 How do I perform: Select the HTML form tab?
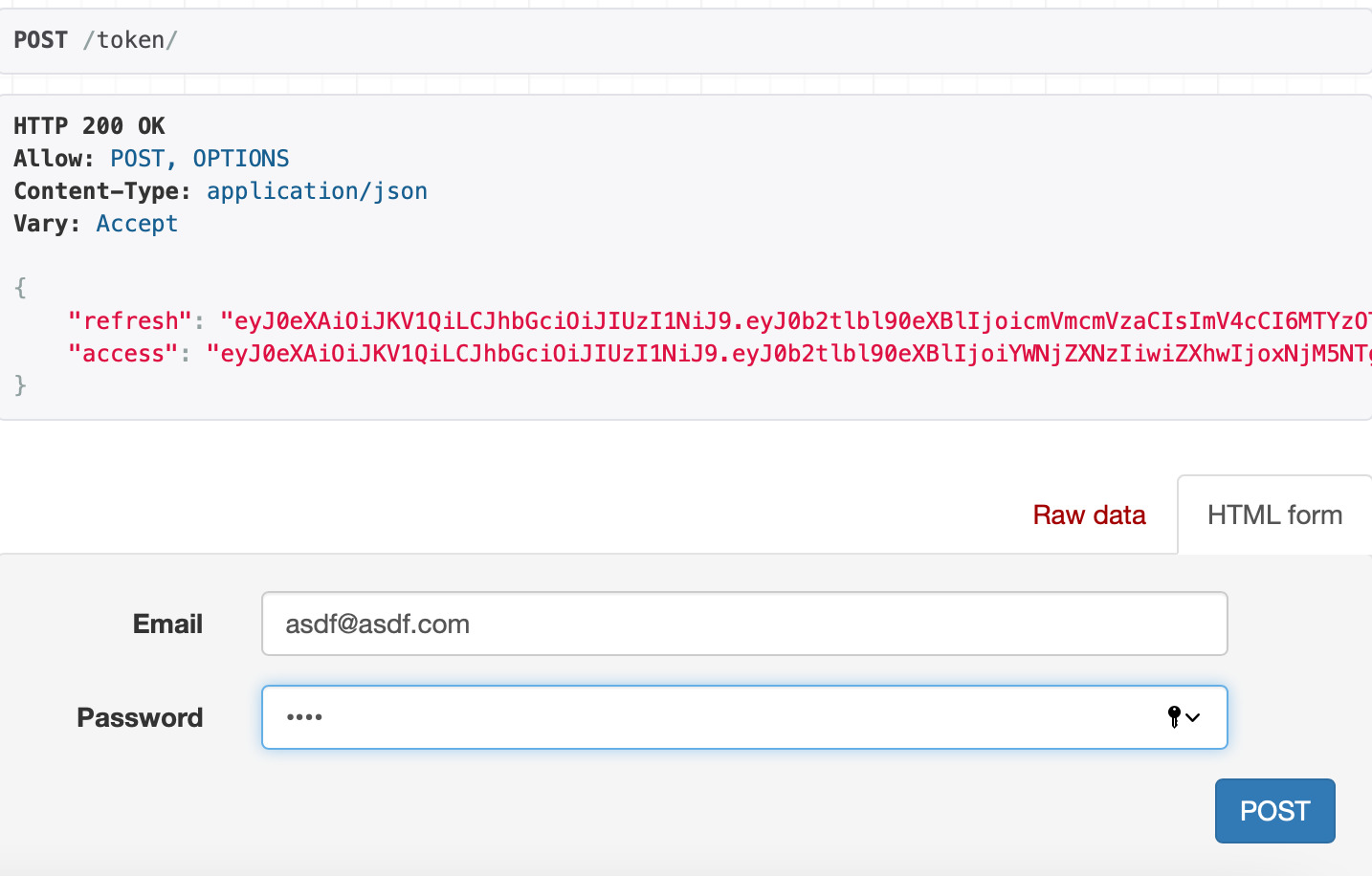1274,515
